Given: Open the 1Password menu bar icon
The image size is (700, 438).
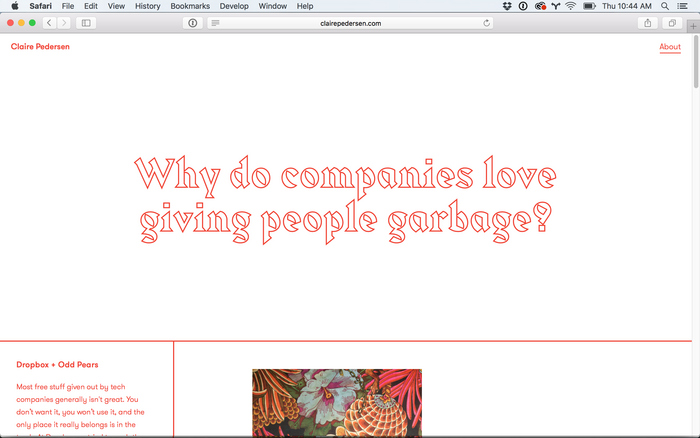Looking at the screenshot, I should 523,6.
